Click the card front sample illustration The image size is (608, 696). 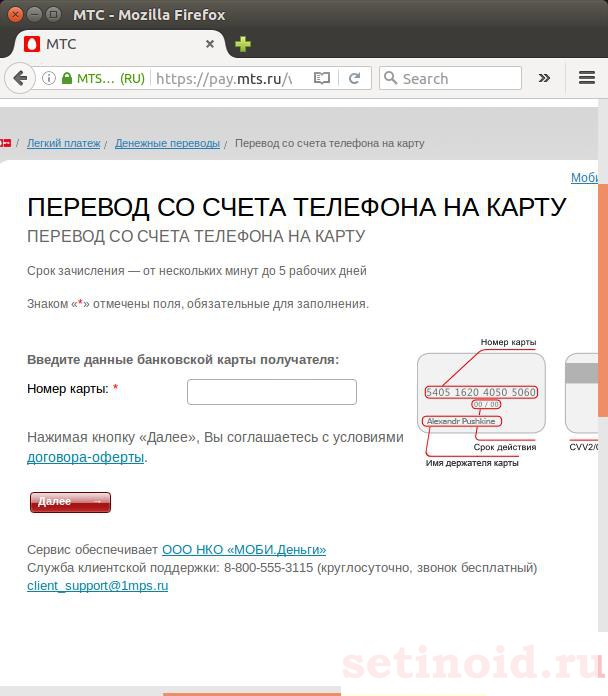(481, 393)
